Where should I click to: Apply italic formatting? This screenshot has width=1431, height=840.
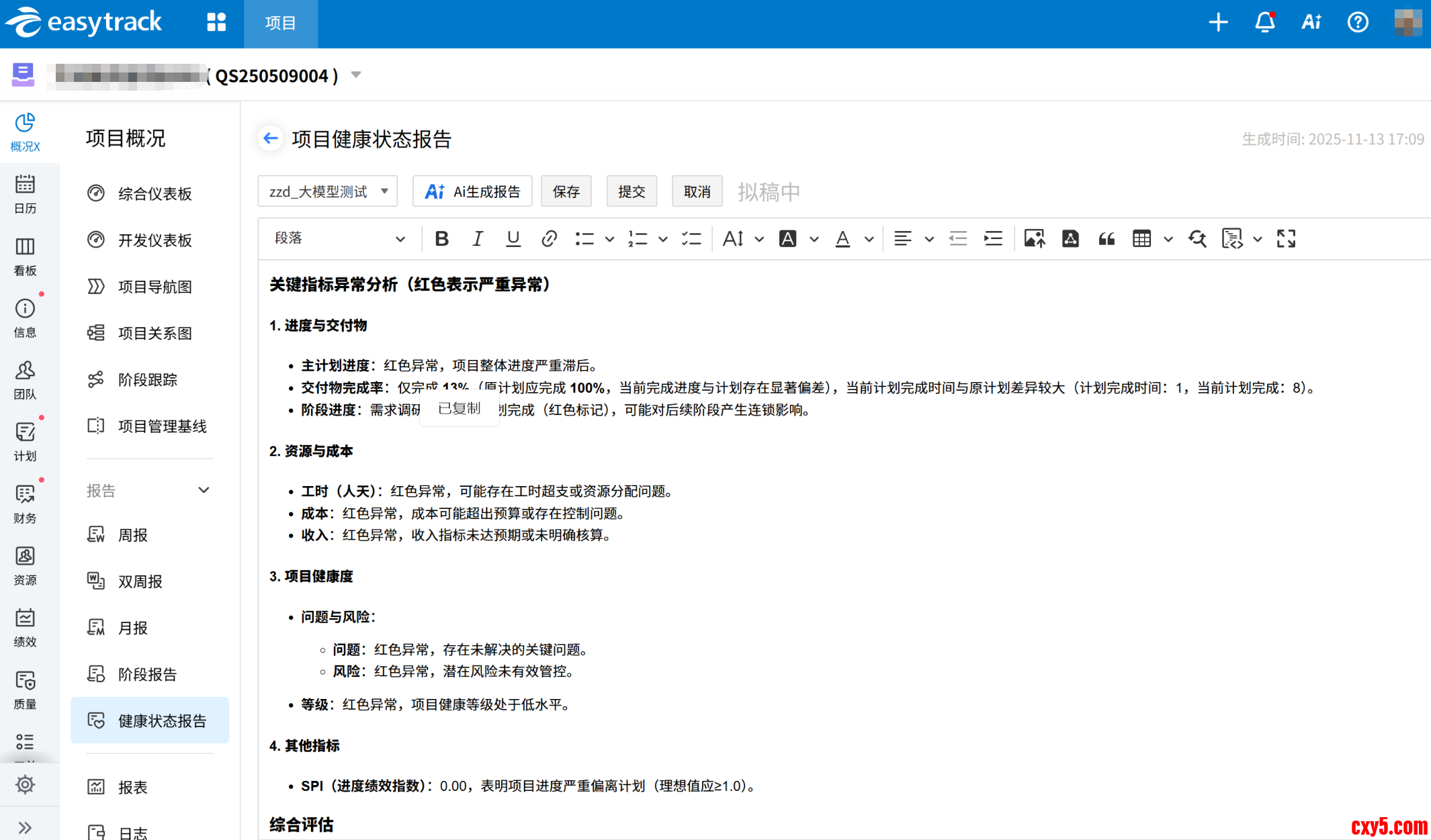477,238
